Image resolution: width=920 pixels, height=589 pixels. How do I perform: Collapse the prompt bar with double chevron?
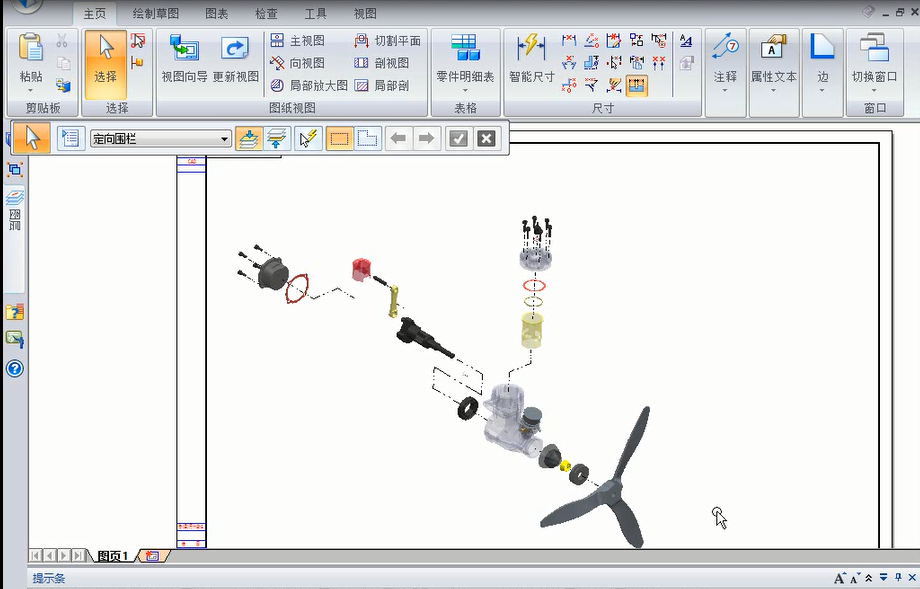(x=869, y=578)
